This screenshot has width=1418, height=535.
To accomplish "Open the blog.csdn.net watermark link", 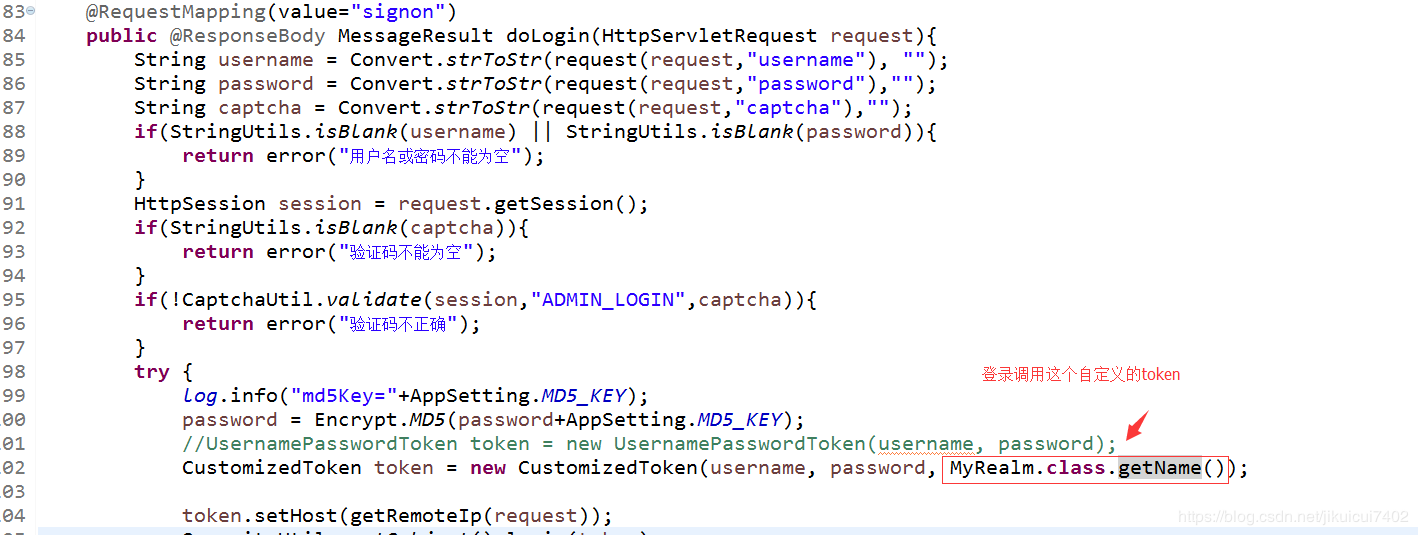I will pyautogui.click(x=1294, y=517).
